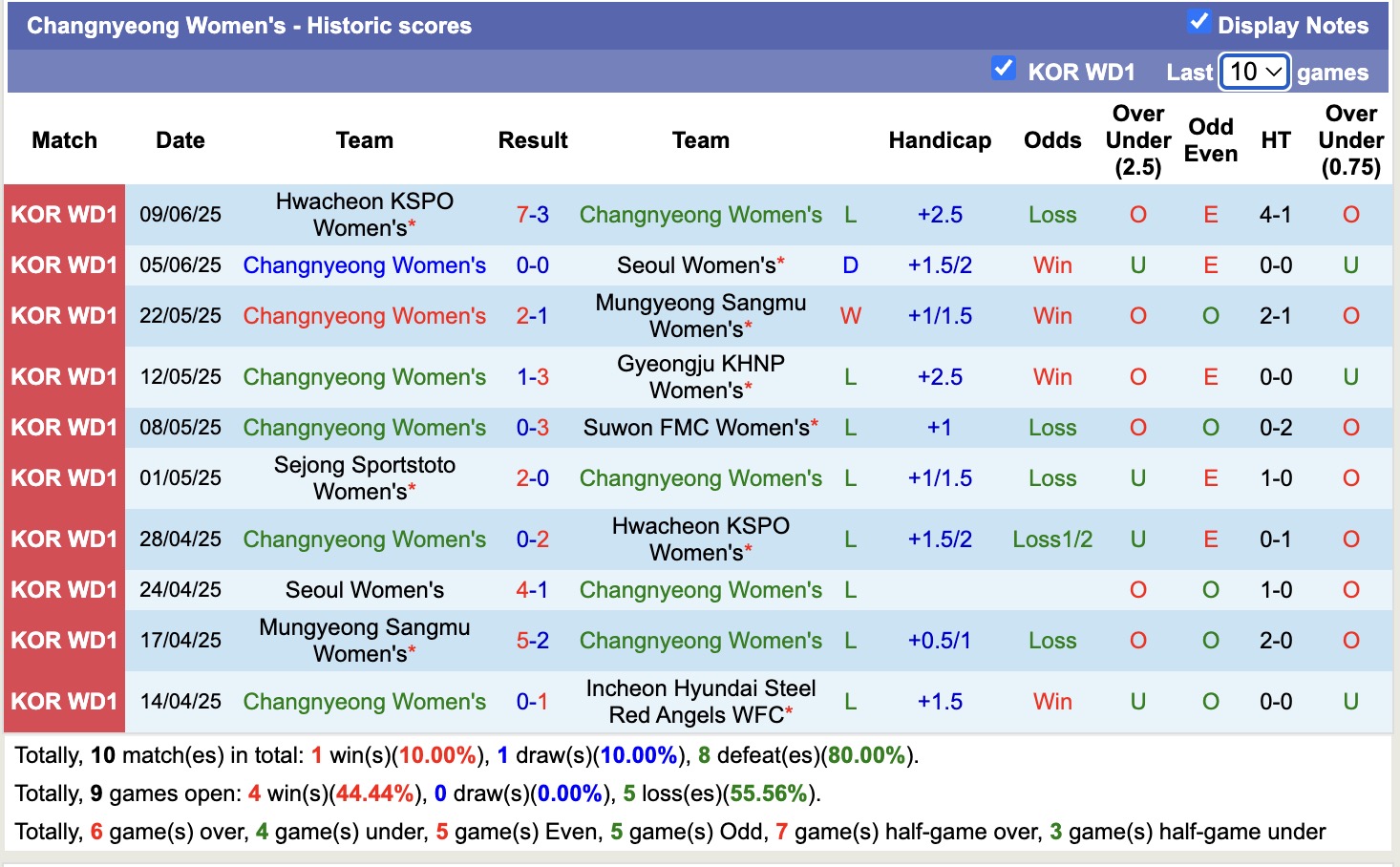Open details of the 7-3 result

pyautogui.click(x=532, y=214)
